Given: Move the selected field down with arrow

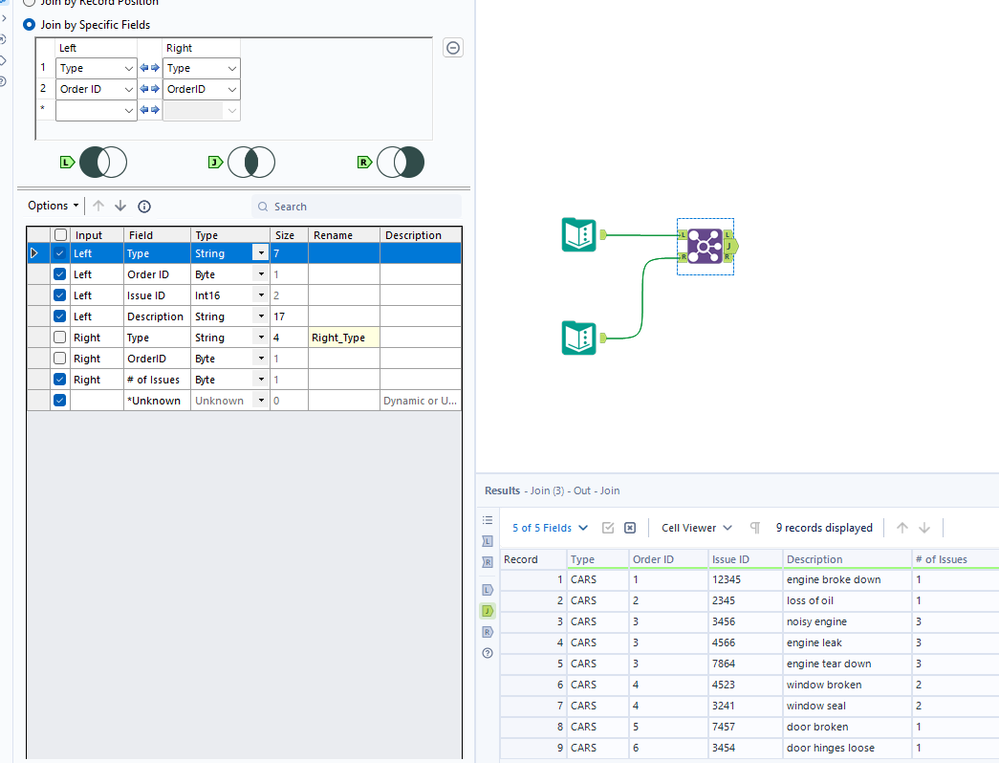Looking at the screenshot, I should [120, 206].
